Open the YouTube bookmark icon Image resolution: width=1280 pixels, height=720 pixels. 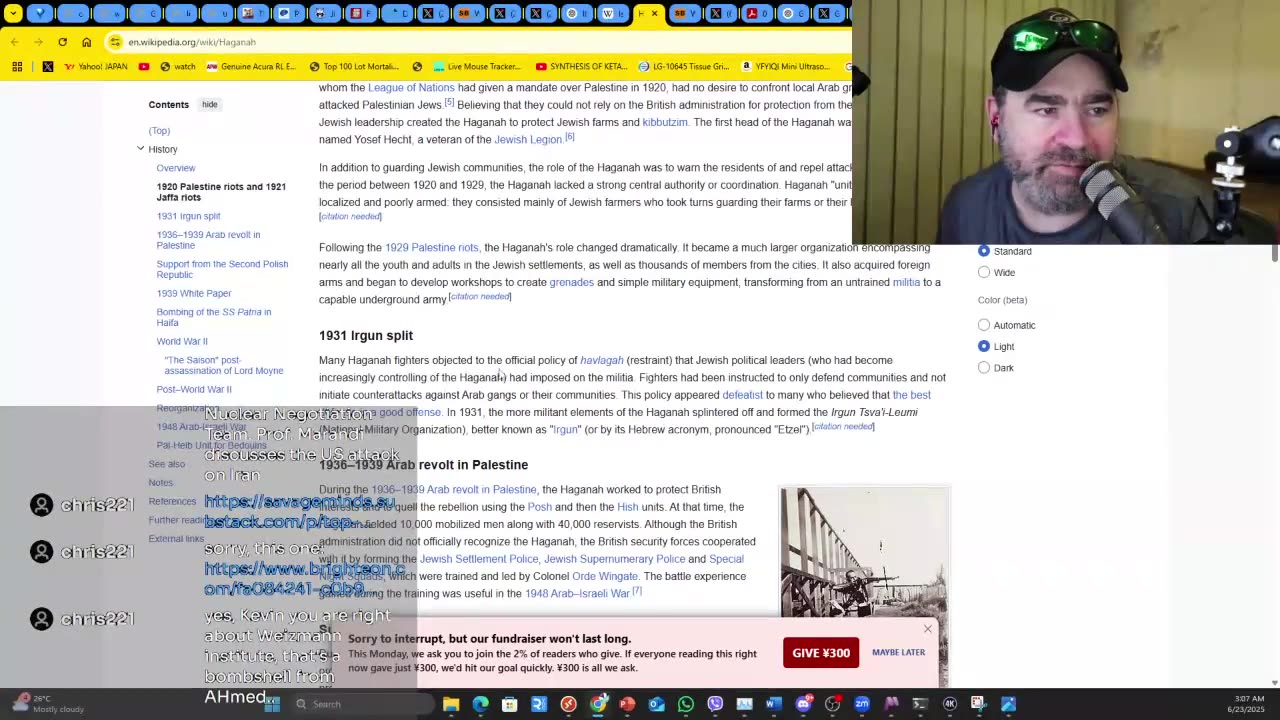pos(144,67)
